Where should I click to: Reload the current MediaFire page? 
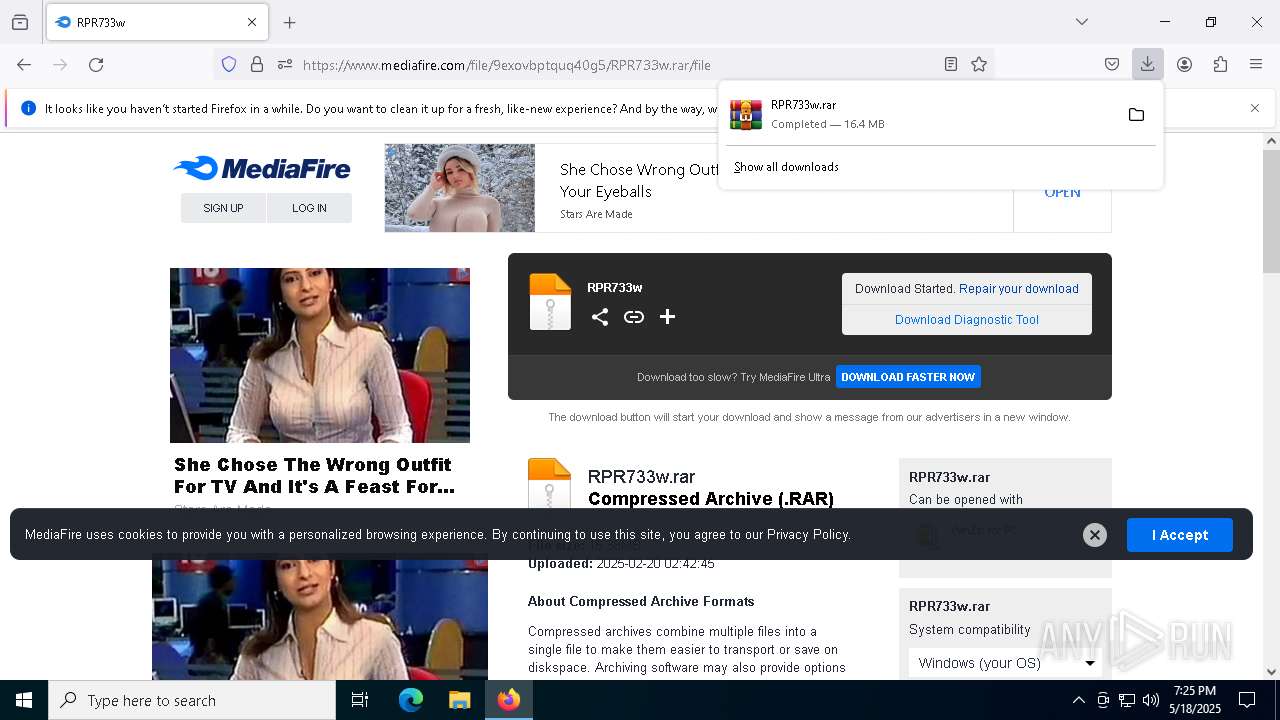[x=96, y=64]
